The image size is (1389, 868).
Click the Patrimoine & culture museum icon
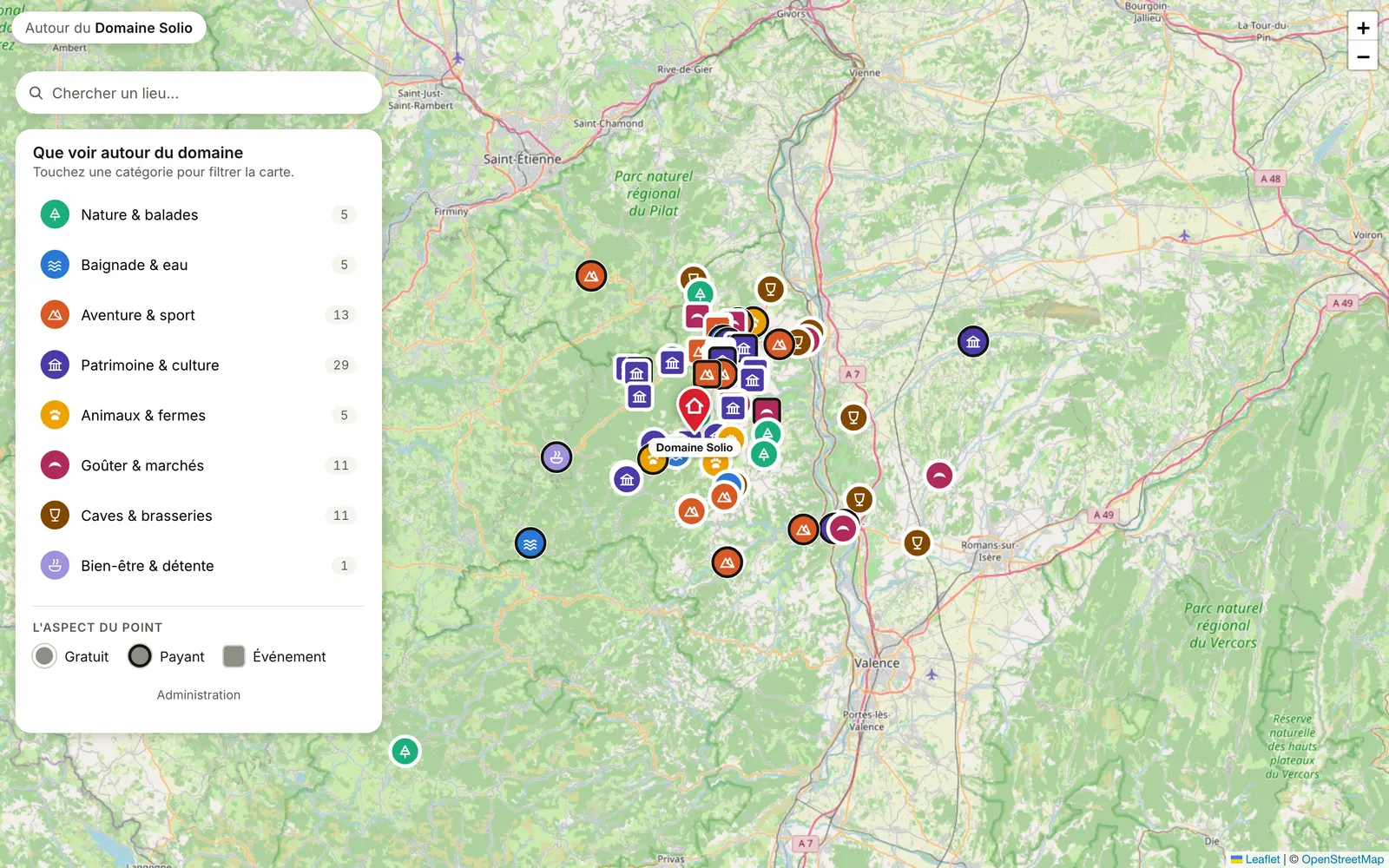(55, 365)
